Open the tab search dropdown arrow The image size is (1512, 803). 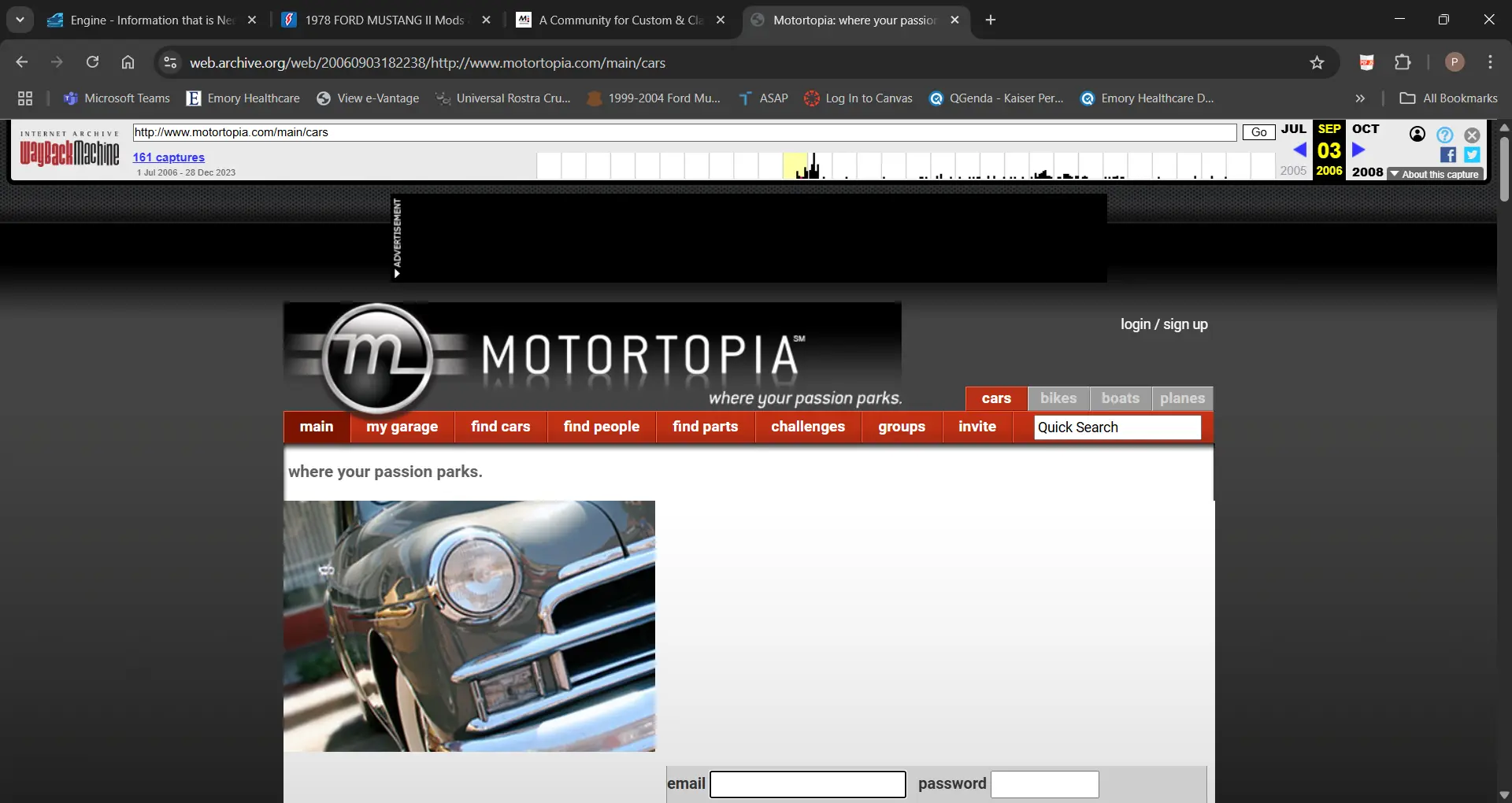(x=20, y=20)
